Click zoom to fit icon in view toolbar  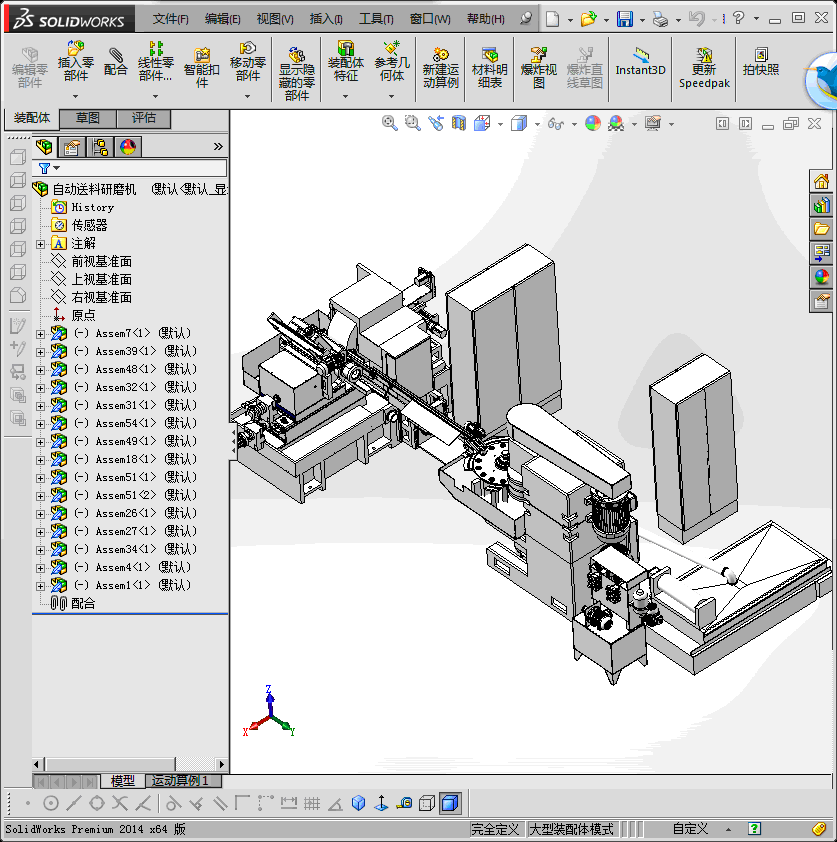tap(390, 123)
